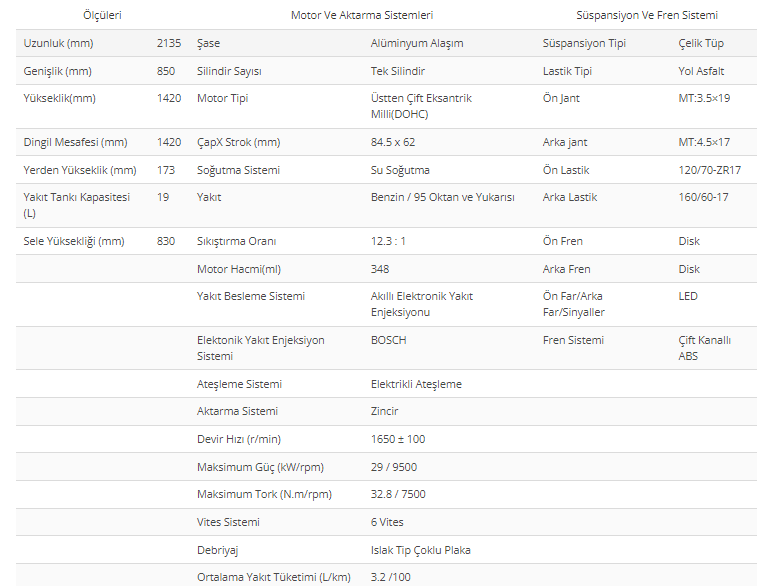Select the Benzin / 95 Oktan fuel value
757x586 pixels.
tap(443, 197)
